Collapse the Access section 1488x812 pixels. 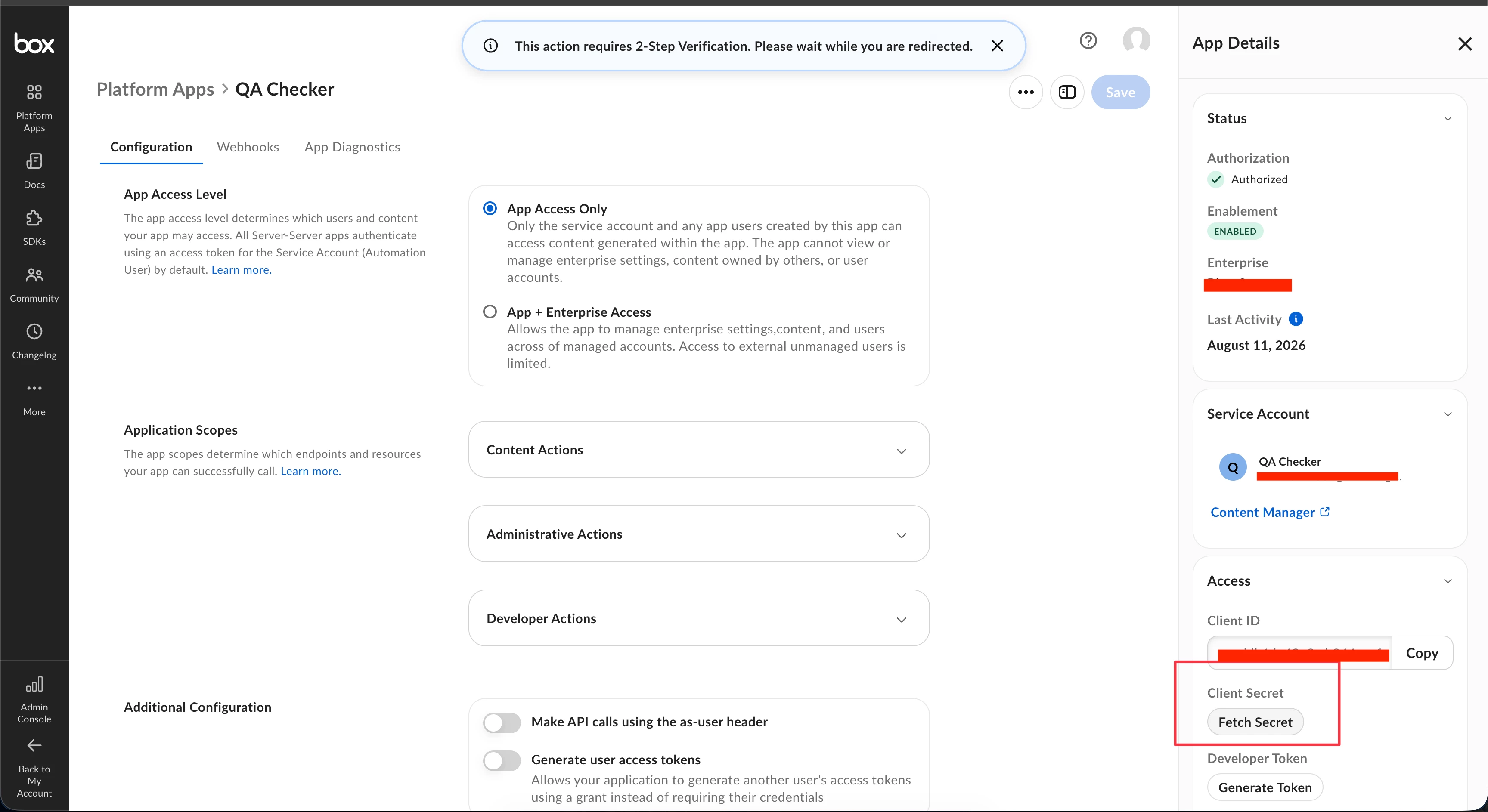1448,580
